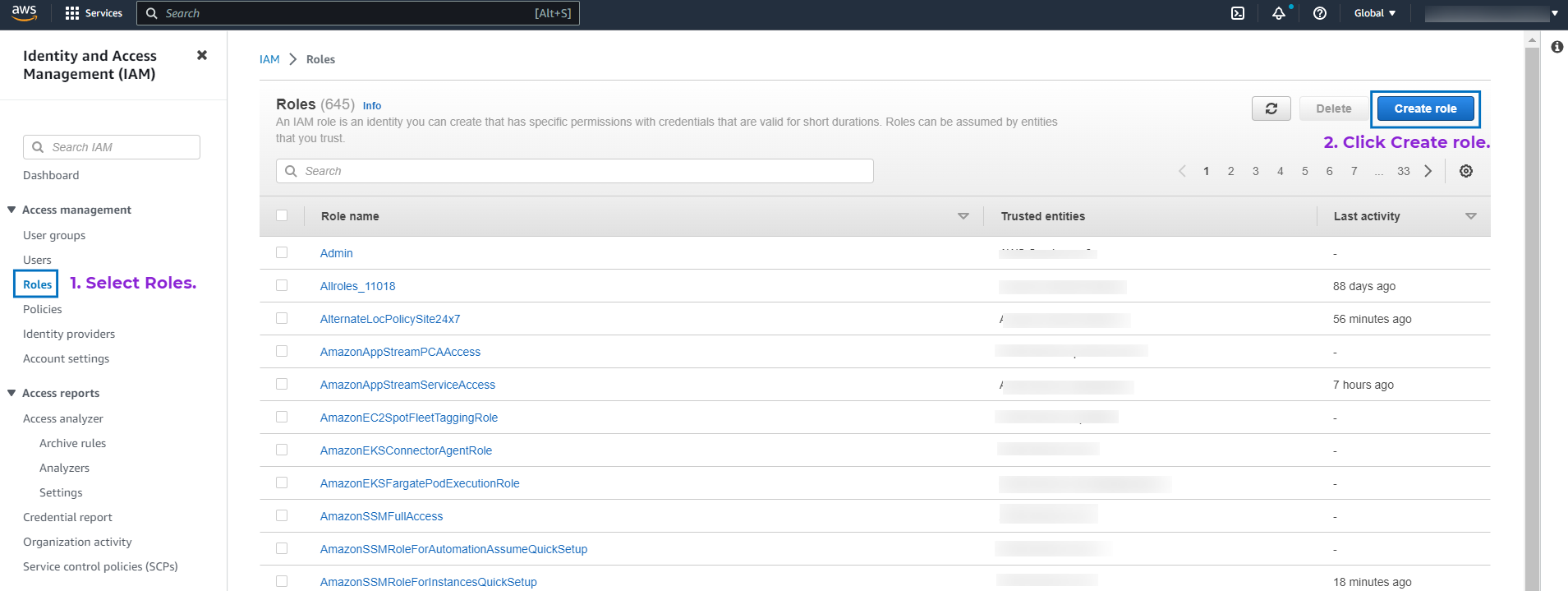Select the AmazonSSMFullAccess role checkbox

[x=282, y=515]
